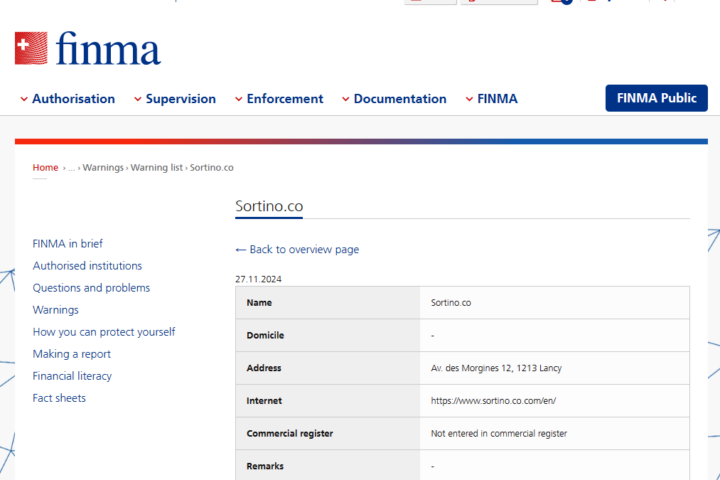The height and width of the screenshot is (480, 720).
Task: Click Commercial register row label
Action: point(290,433)
